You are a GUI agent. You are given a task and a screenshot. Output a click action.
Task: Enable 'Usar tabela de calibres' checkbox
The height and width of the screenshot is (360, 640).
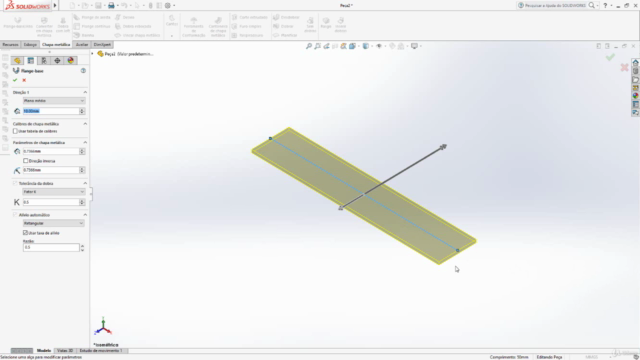click(x=15, y=131)
